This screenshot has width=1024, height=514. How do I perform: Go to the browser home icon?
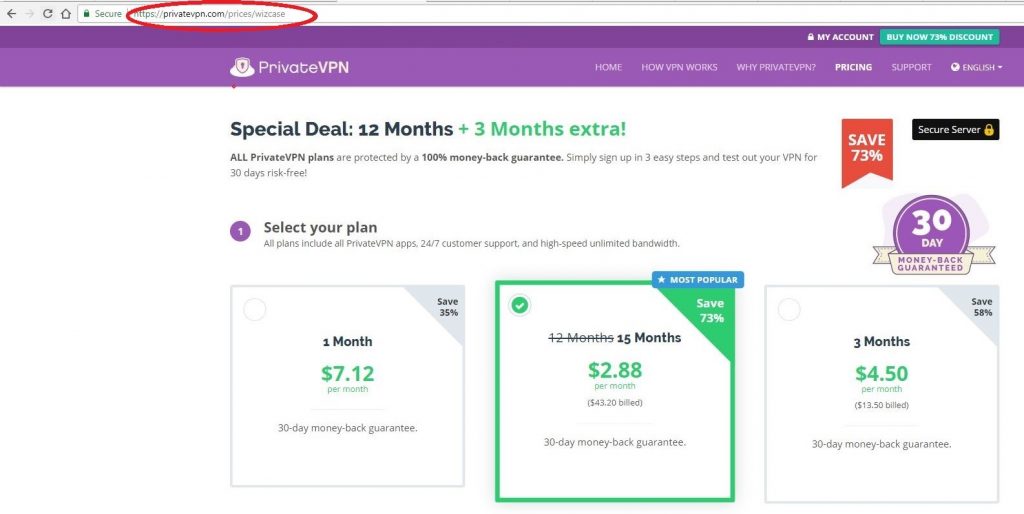[65, 14]
